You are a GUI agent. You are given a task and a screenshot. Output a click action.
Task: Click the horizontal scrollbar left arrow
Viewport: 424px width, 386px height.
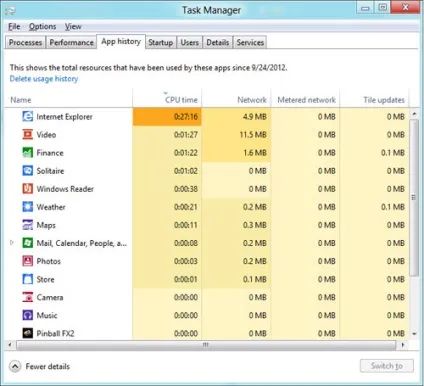tap(10, 345)
